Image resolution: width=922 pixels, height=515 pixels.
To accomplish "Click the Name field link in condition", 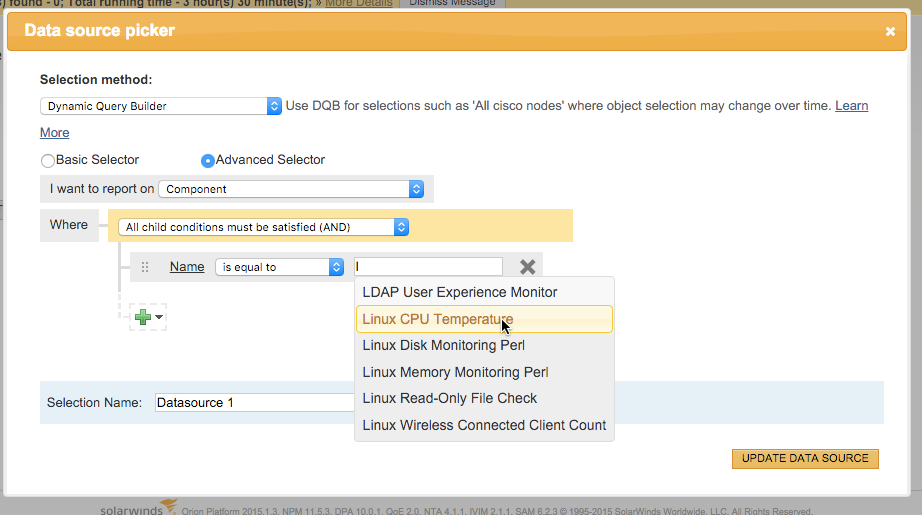I will (187, 266).
